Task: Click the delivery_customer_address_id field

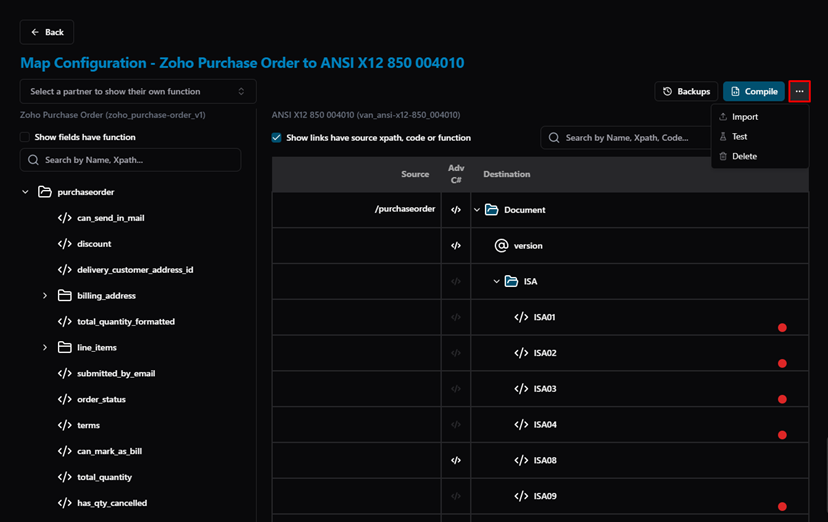Action: pyautogui.click(x=135, y=270)
